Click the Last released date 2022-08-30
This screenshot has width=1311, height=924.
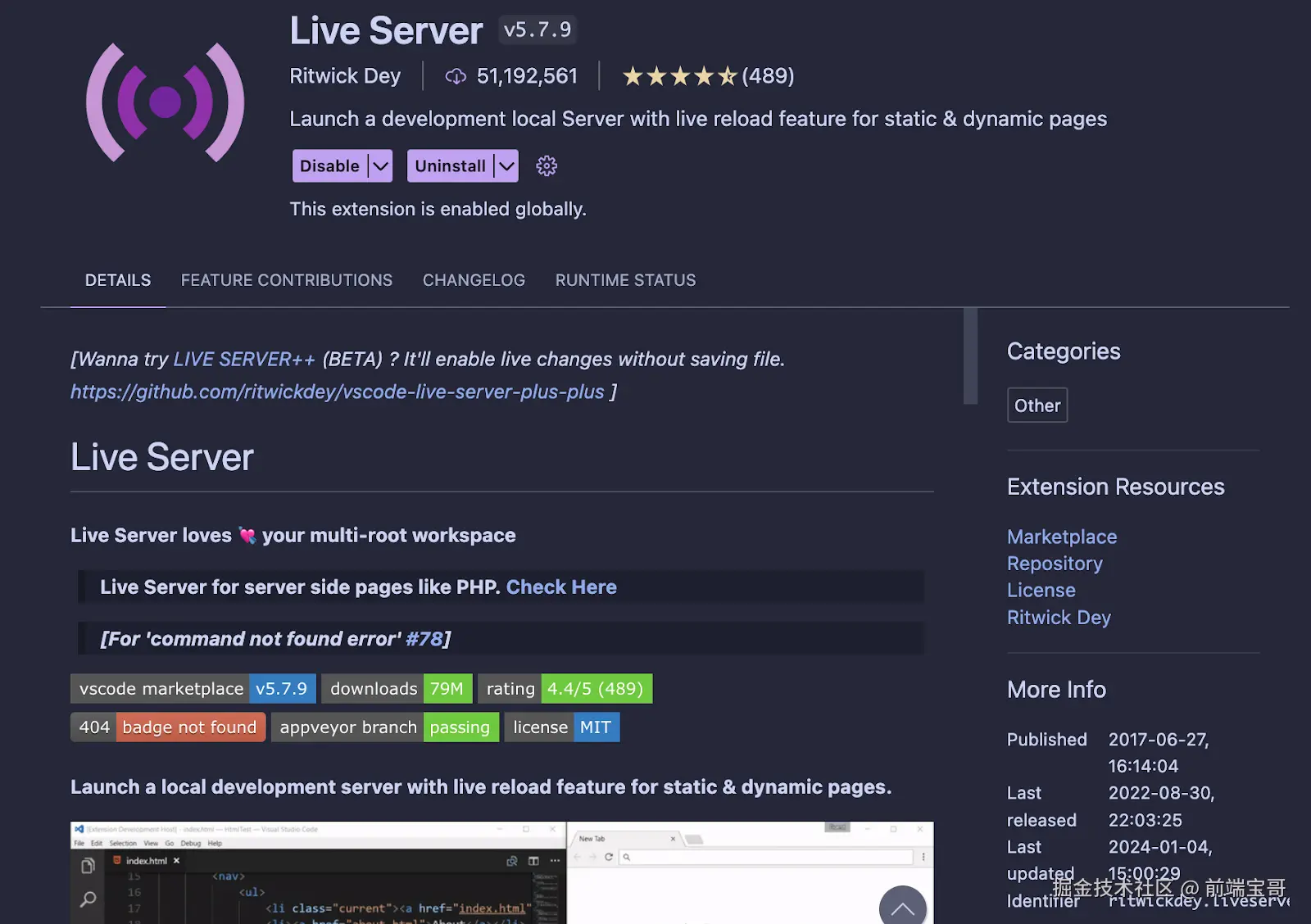1161,807
